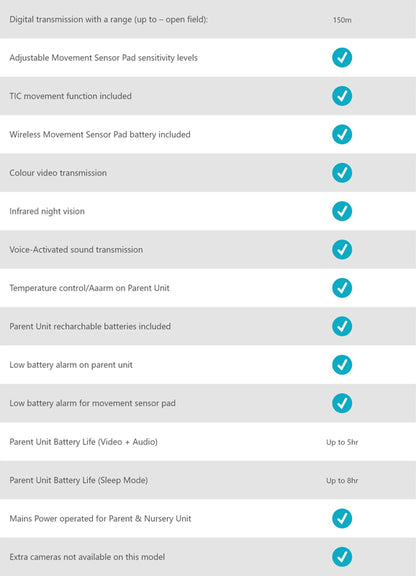The image size is (416, 576).
Task: Click checkmark next to Extra cameras not available
Action: (342, 557)
